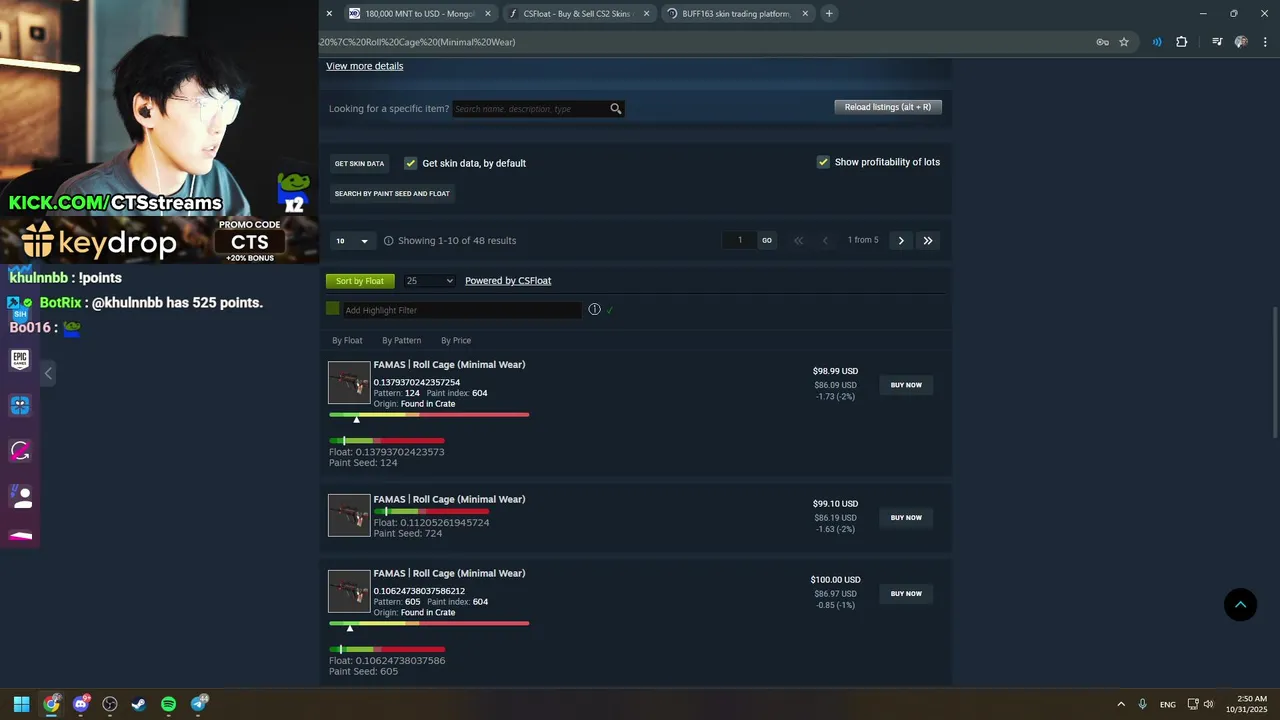Click the page number input field
Screen dimensions: 1280x720
(740, 241)
